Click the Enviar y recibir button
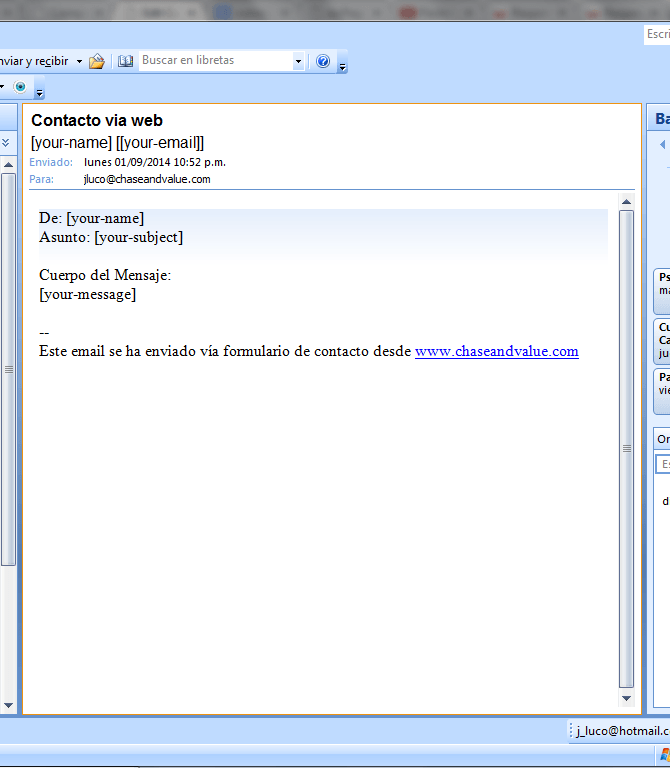 [33, 61]
